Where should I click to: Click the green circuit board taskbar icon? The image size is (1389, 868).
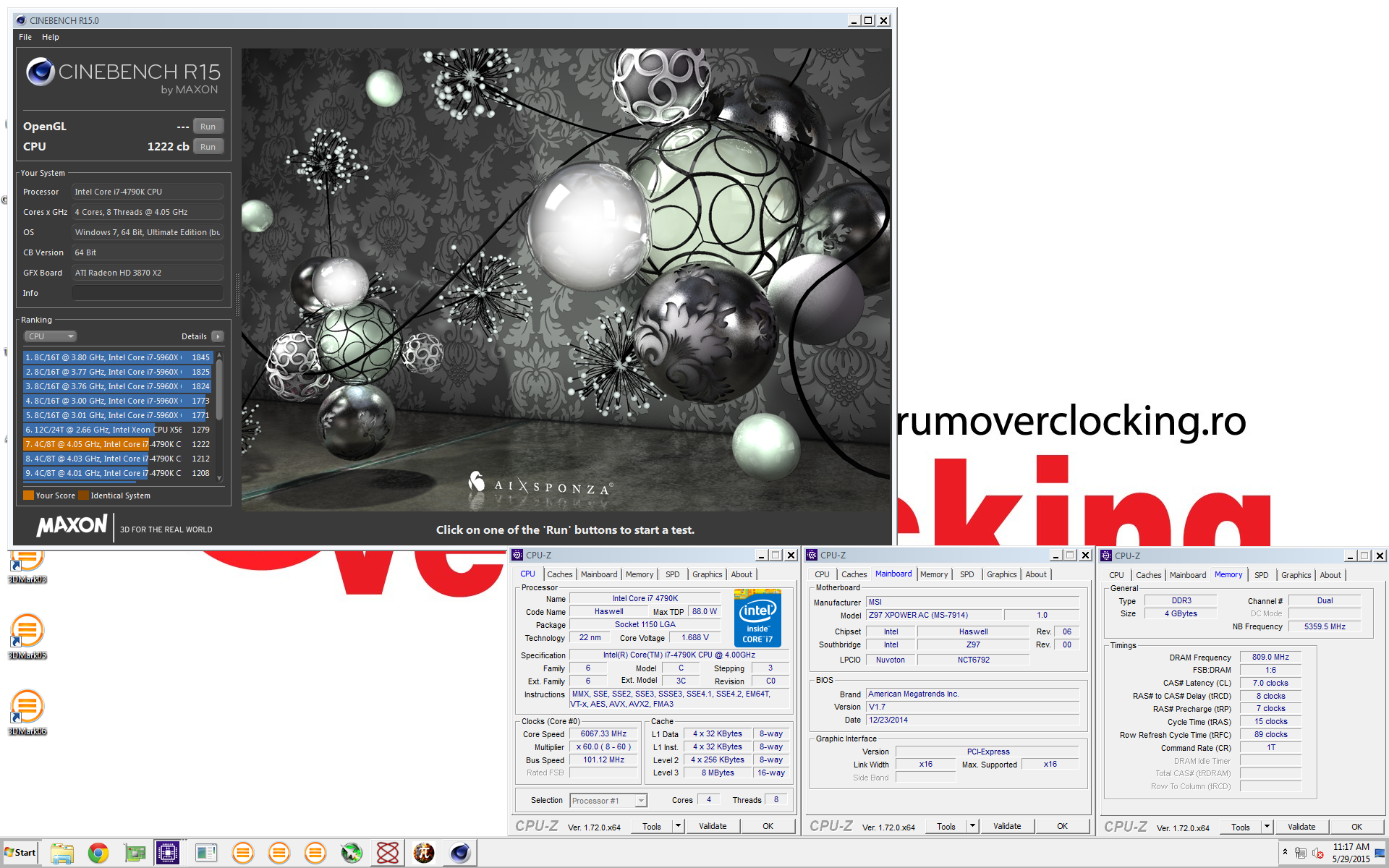tap(135, 853)
